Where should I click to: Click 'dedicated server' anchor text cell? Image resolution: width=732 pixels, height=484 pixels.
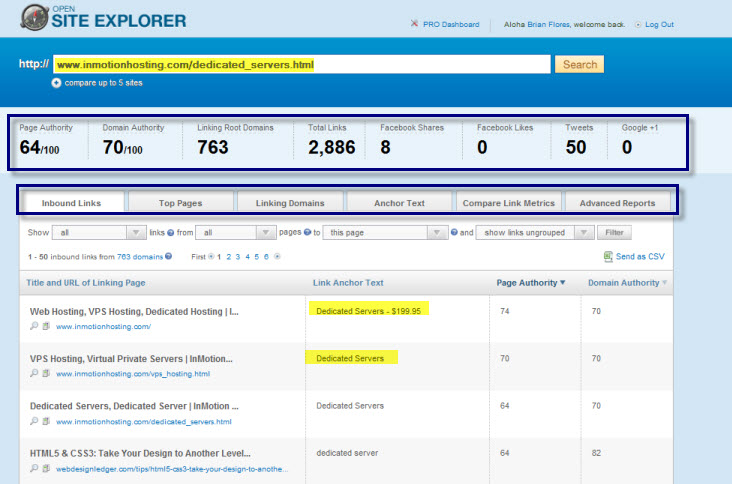click(x=347, y=453)
